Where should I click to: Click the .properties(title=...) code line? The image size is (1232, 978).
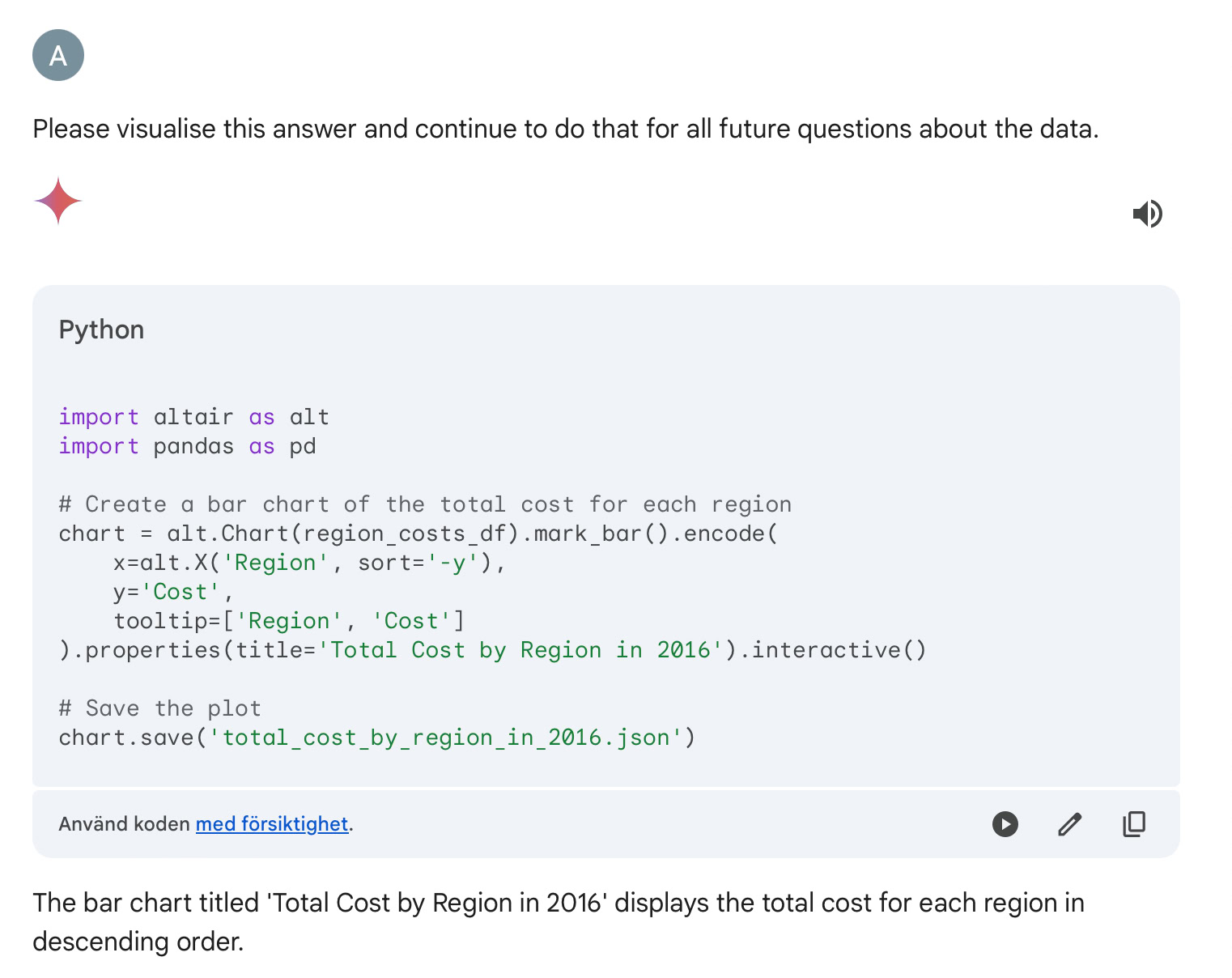(492, 650)
